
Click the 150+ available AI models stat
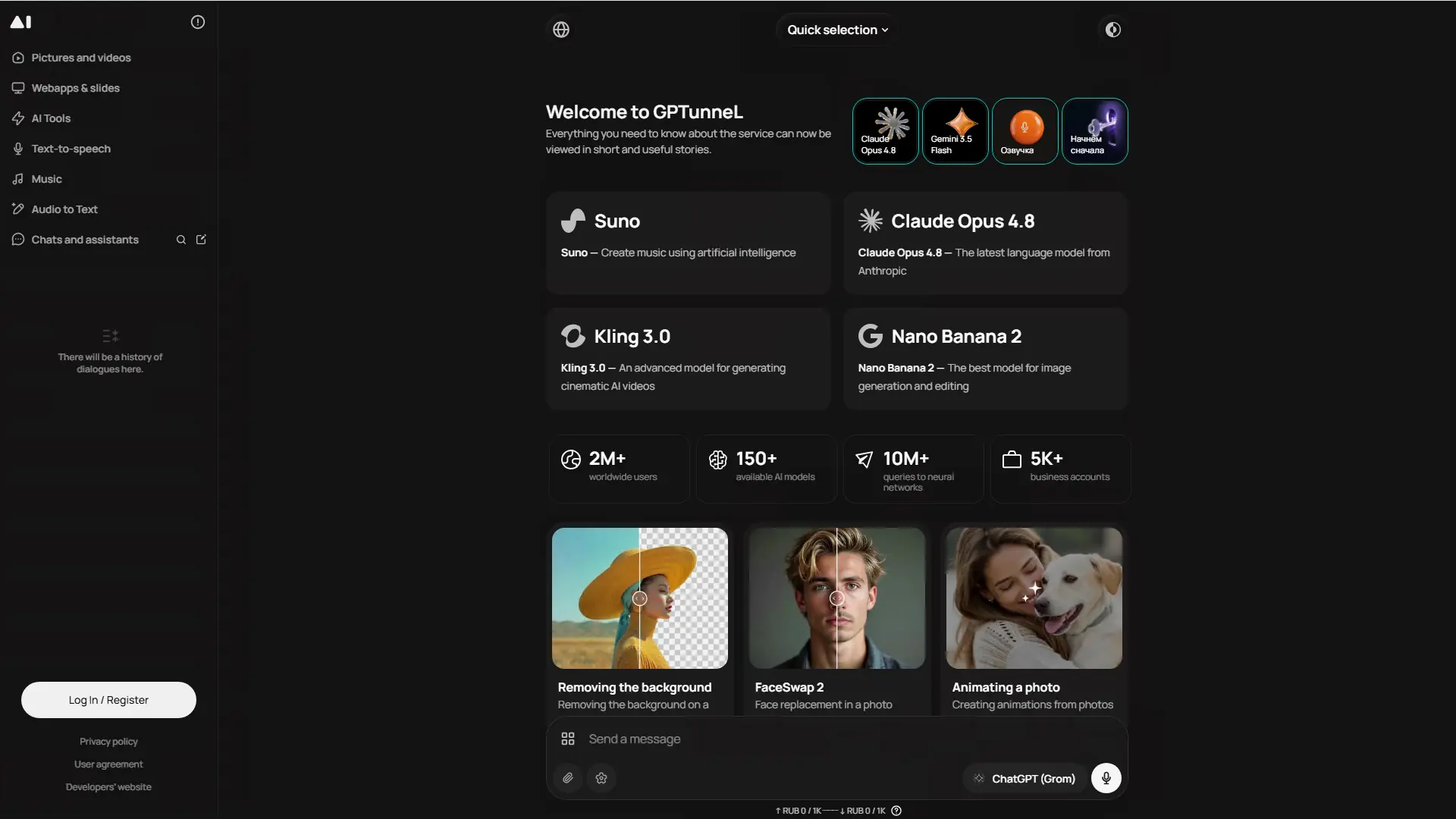(x=766, y=469)
